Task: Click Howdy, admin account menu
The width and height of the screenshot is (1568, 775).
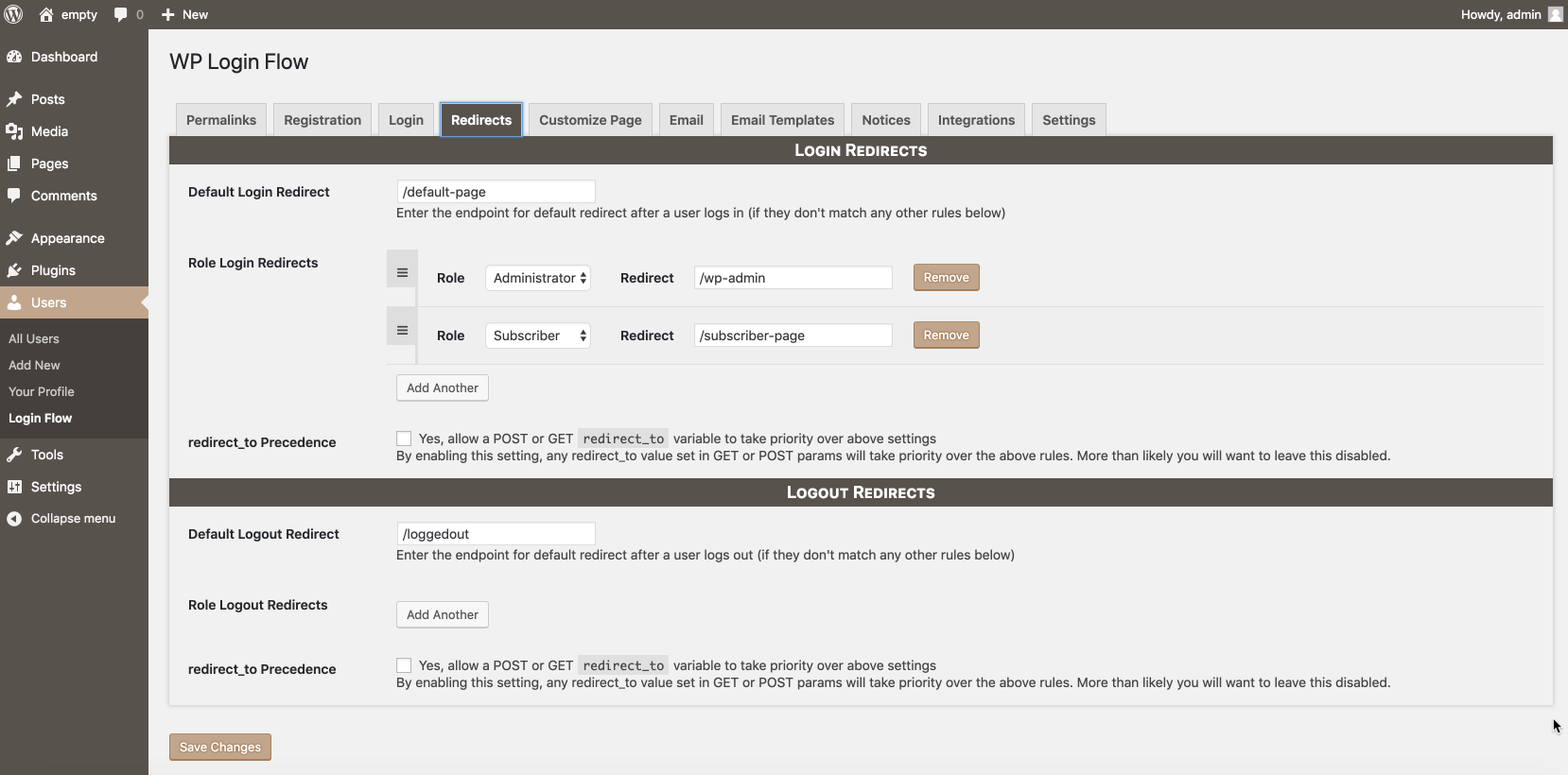Action: click(1511, 14)
